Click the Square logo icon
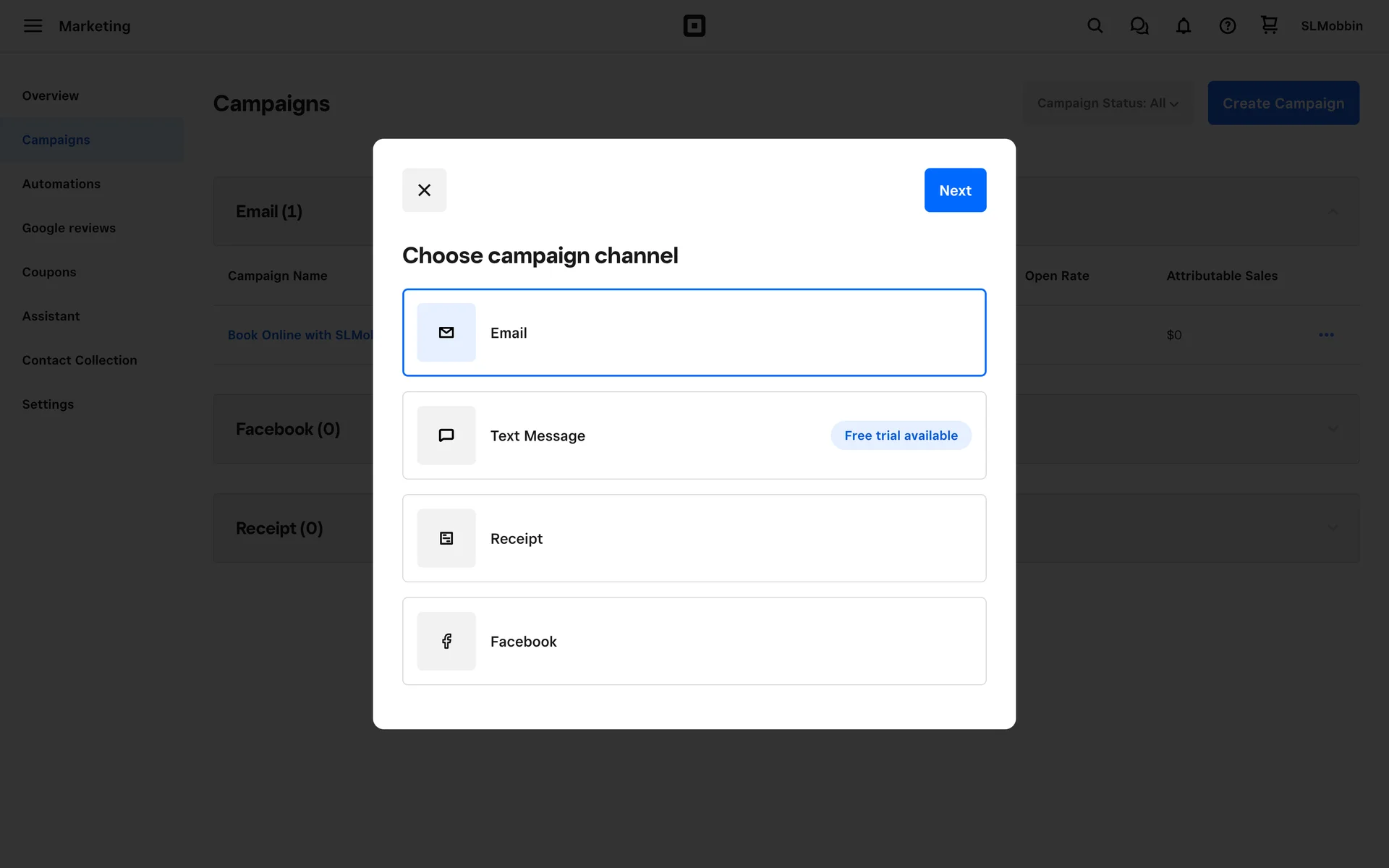The width and height of the screenshot is (1389, 868). tap(694, 26)
